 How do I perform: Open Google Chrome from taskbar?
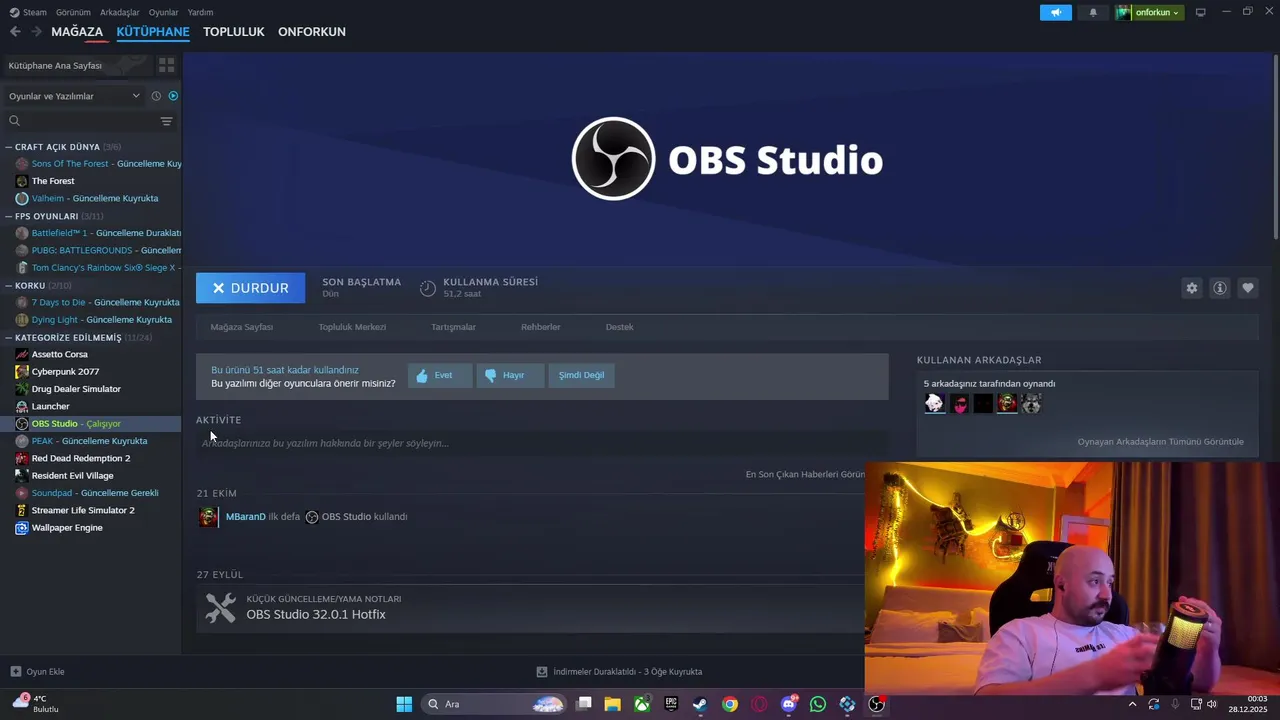[730, 704]
